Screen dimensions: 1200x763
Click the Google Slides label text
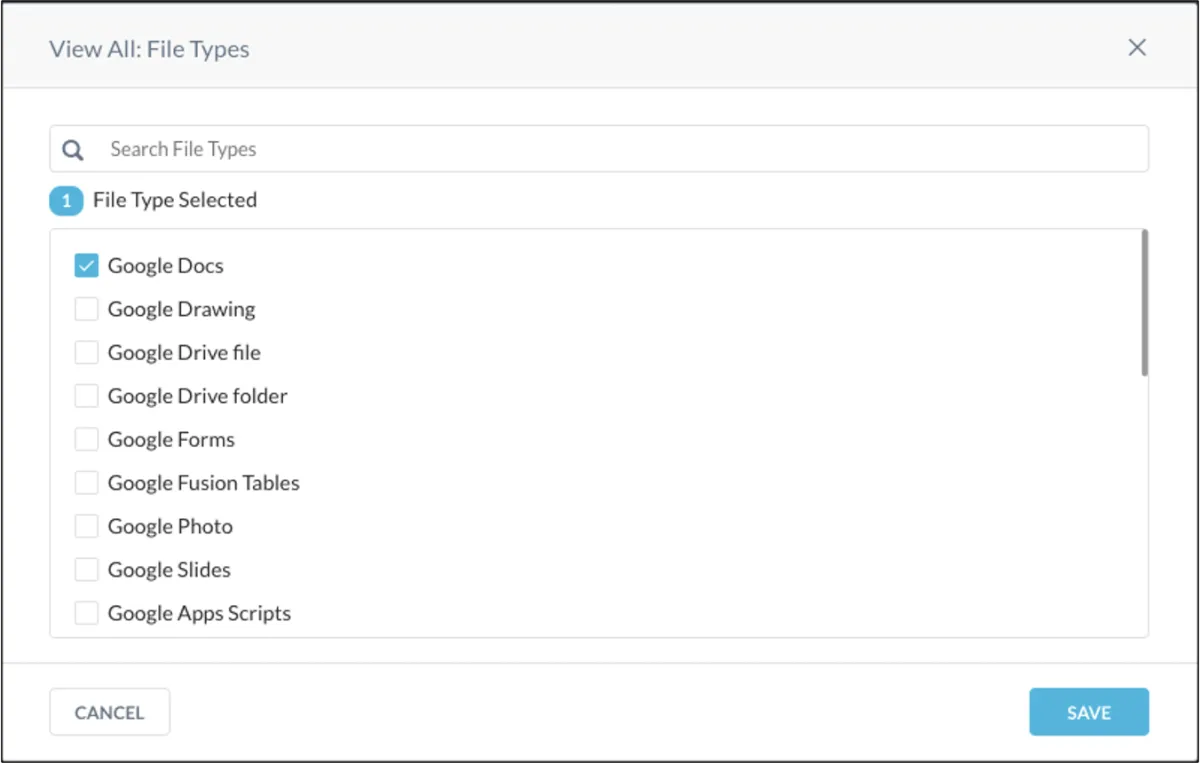tap(169, 570)
